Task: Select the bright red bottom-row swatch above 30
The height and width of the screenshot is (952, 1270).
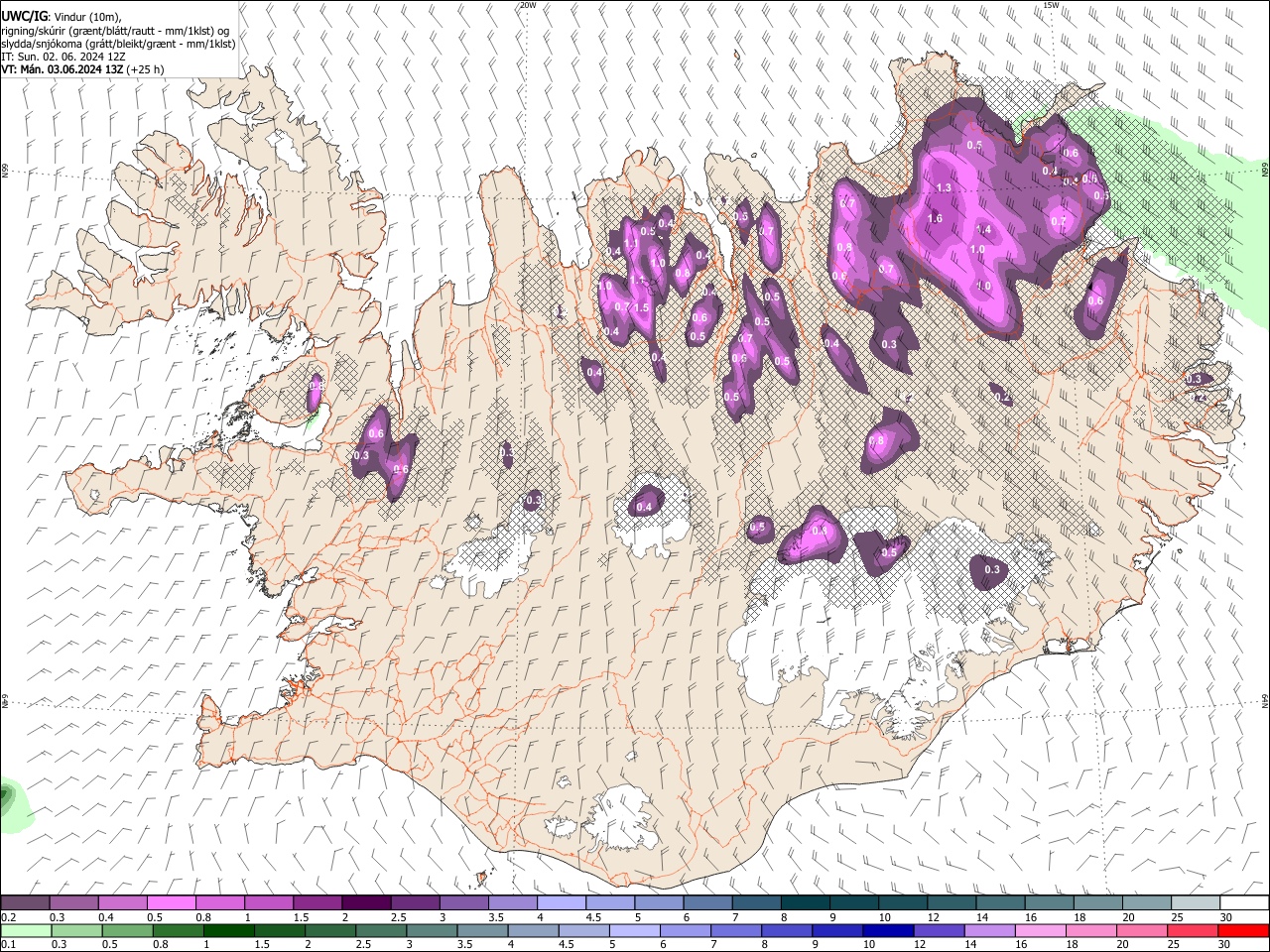Action: pos(1244,930)
